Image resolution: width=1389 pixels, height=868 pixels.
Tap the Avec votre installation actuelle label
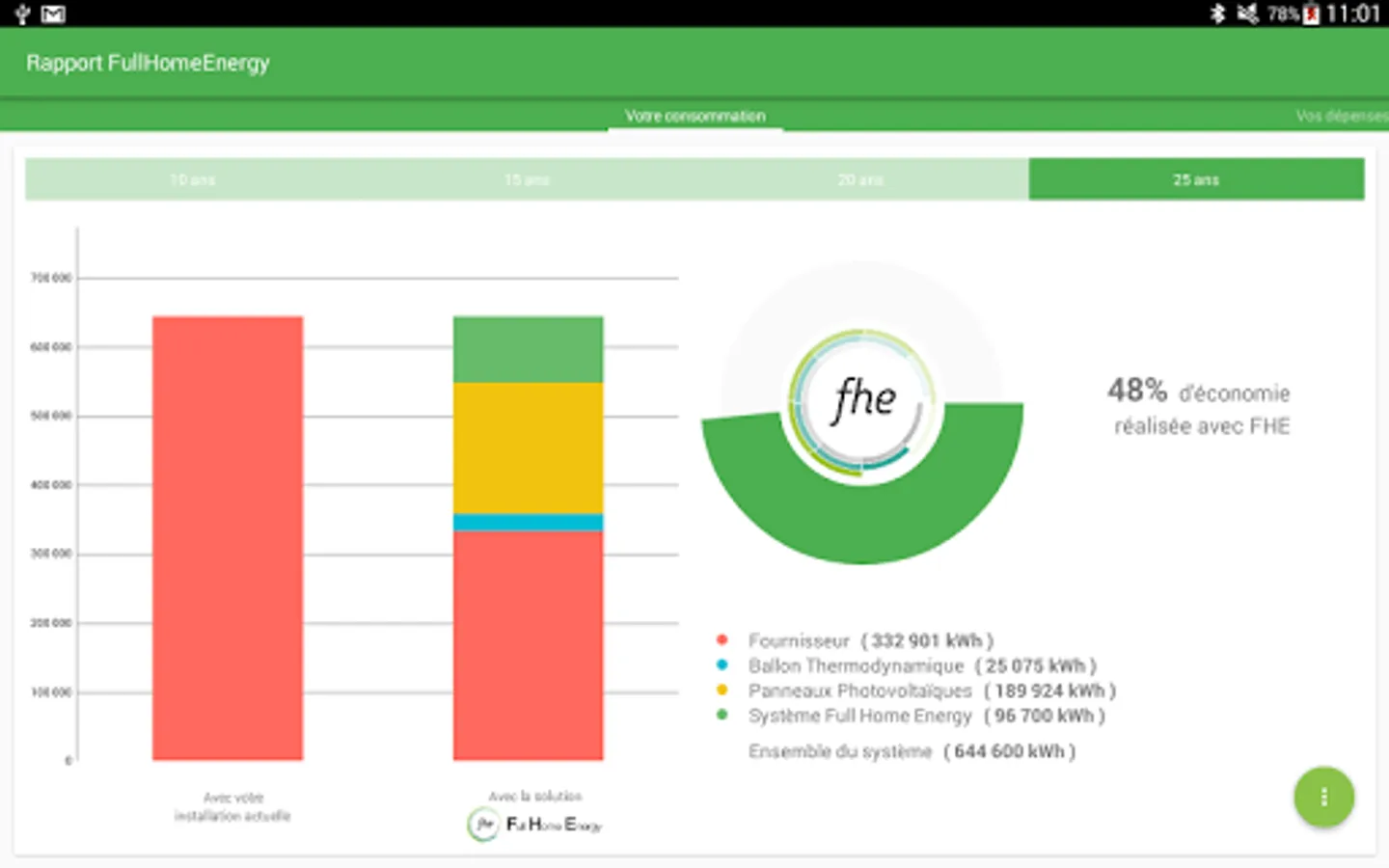pos(232,806)
